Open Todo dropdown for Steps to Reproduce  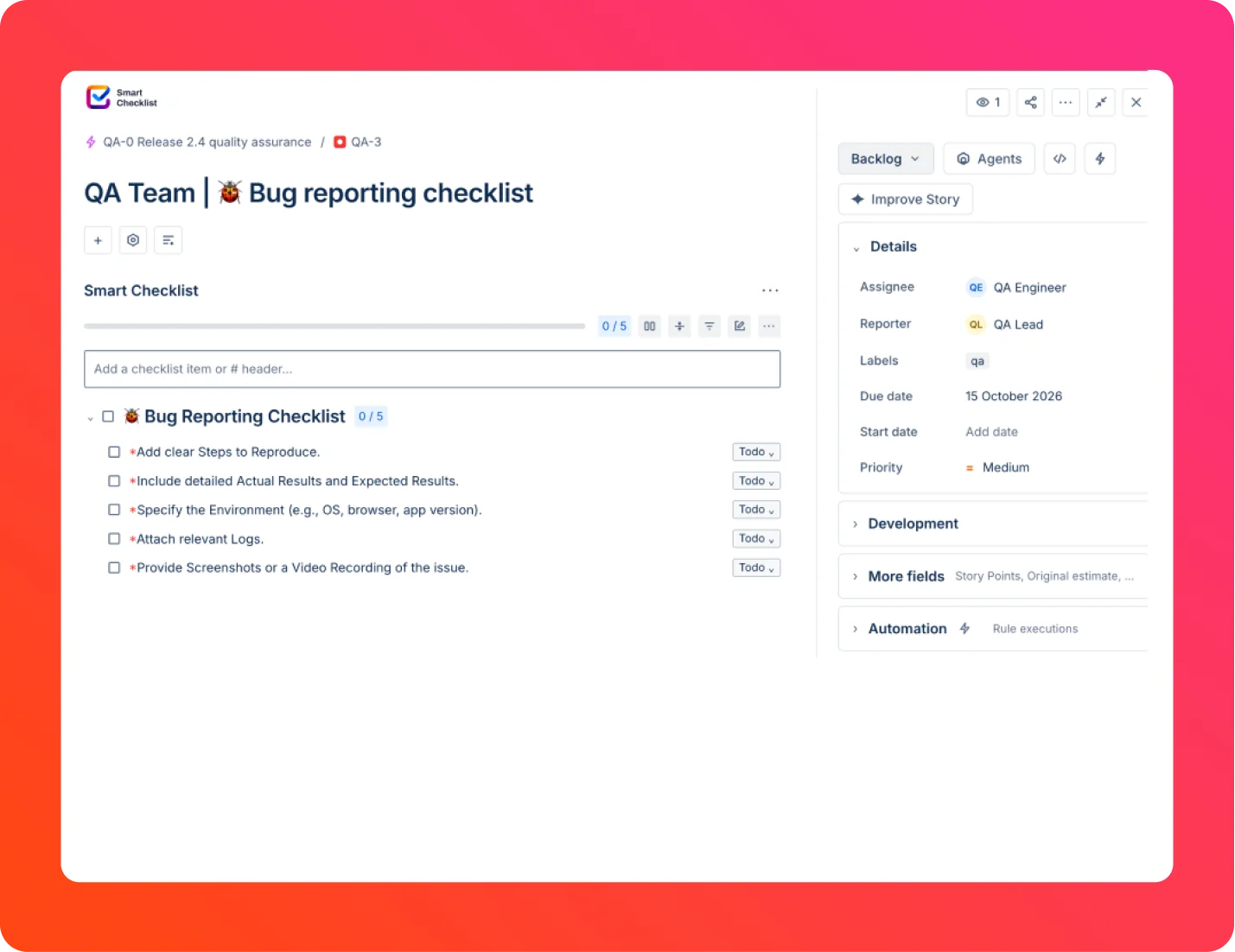(756, 452)
